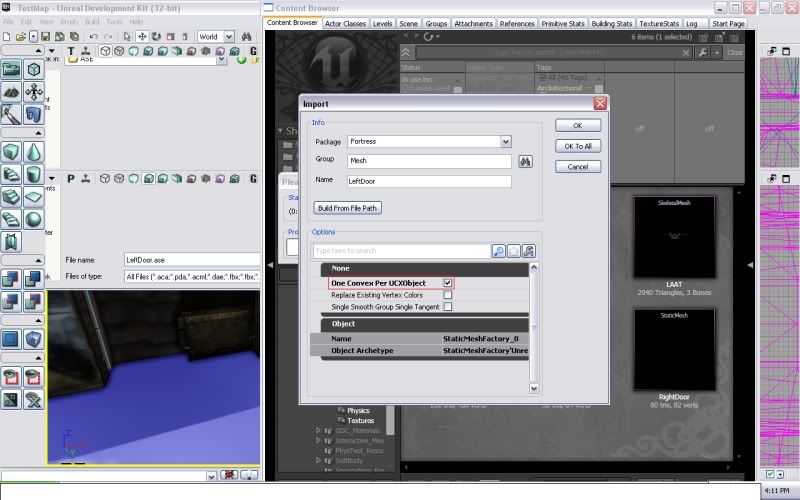This screenshot has height=500, width=800.
Task: Click the Options list vertical scrollbar track
Action: pos(534,328)
